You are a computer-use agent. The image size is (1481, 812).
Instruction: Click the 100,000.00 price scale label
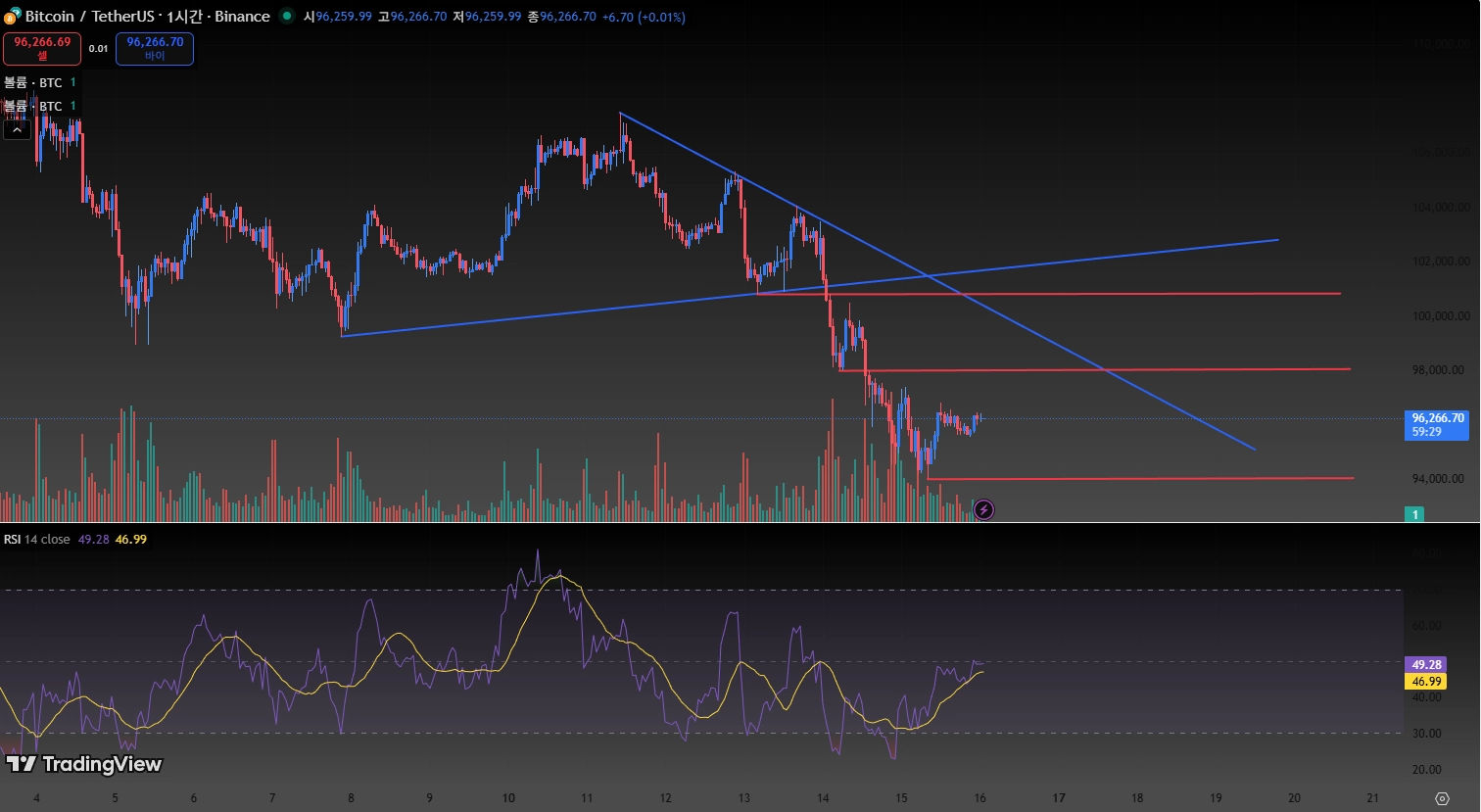point(1441,316)
